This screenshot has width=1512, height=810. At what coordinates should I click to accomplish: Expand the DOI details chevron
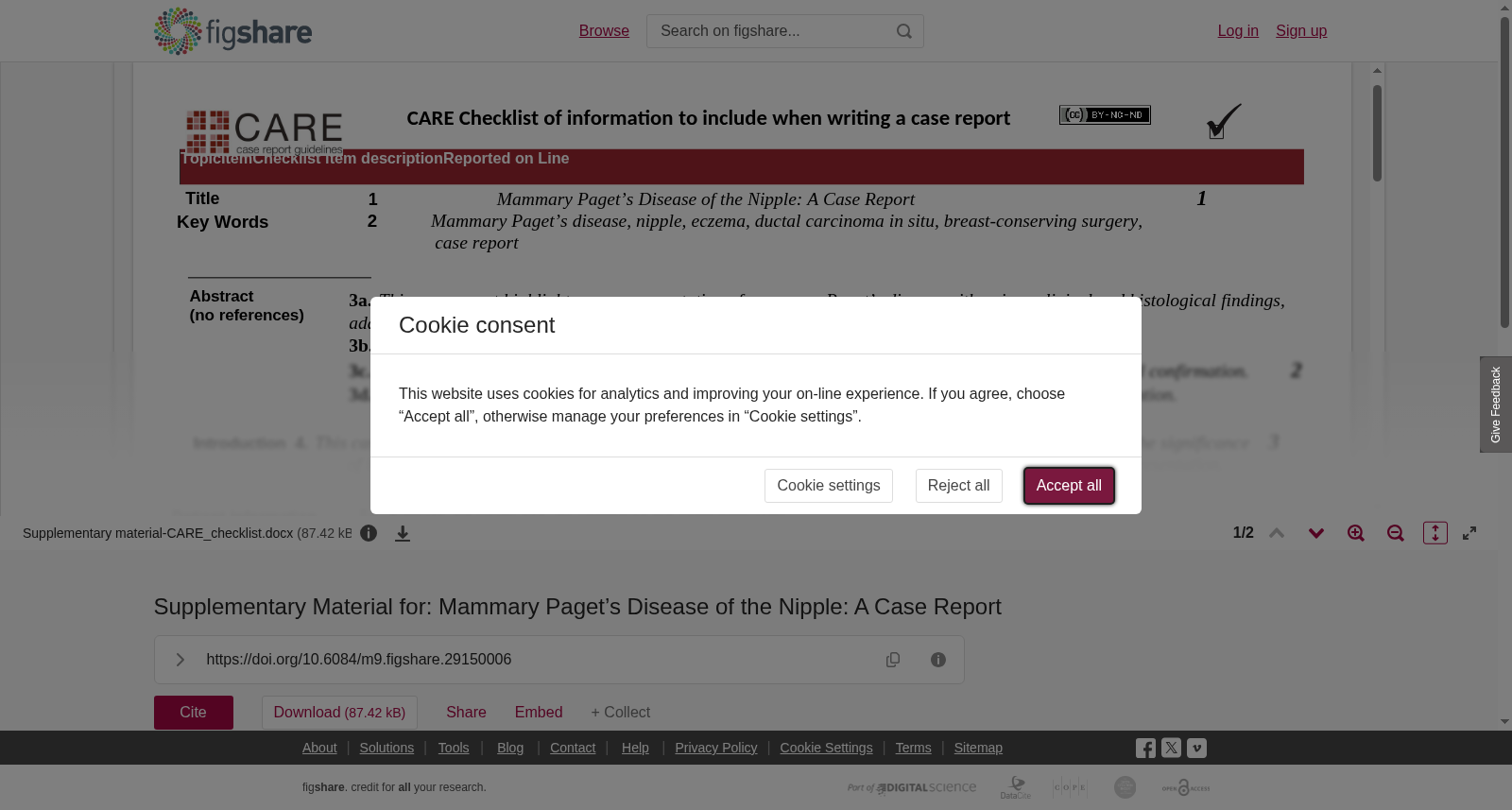(x=180, y=660)
